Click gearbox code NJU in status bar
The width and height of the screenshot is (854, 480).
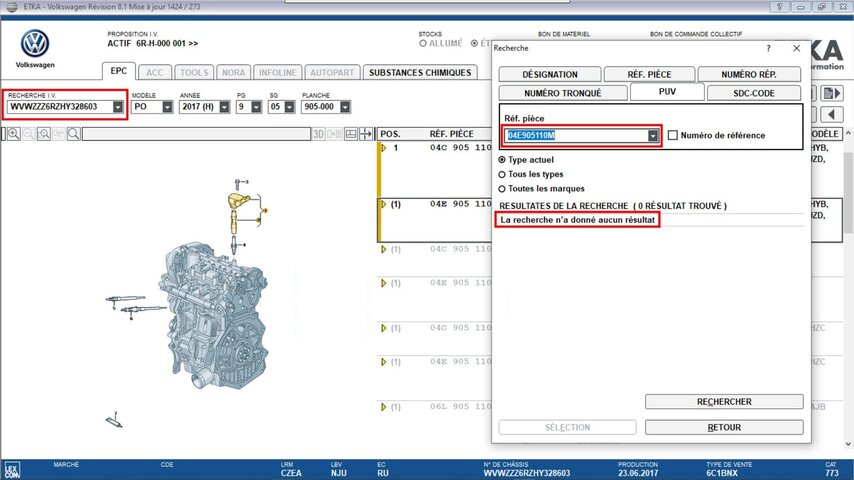click(338, 473)
